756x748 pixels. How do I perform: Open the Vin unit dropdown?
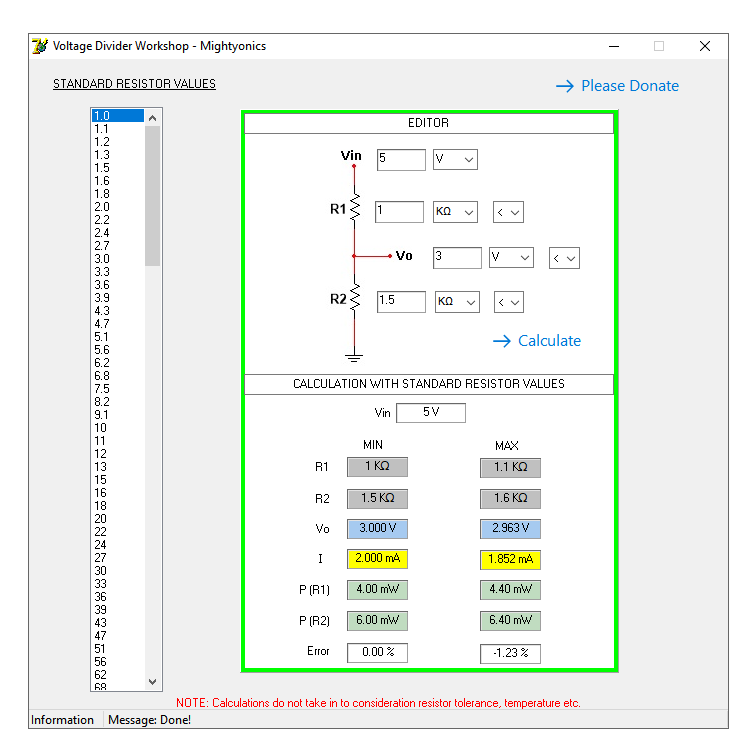click(x=455, y=160)
